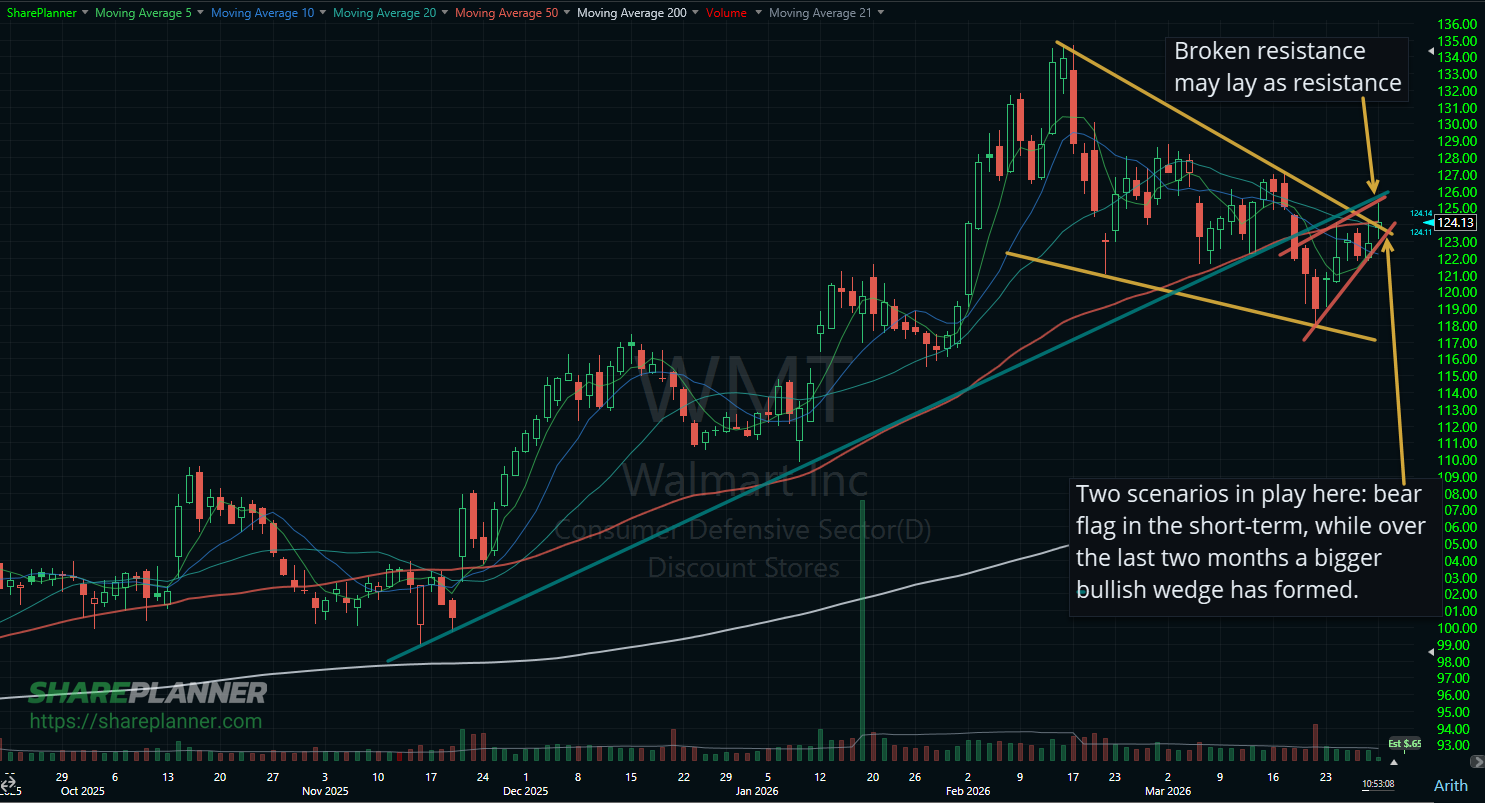Screen dimensions: 1485x803
Task: Click the current price label showing 124.13
Action: (x=1455, y=222)
